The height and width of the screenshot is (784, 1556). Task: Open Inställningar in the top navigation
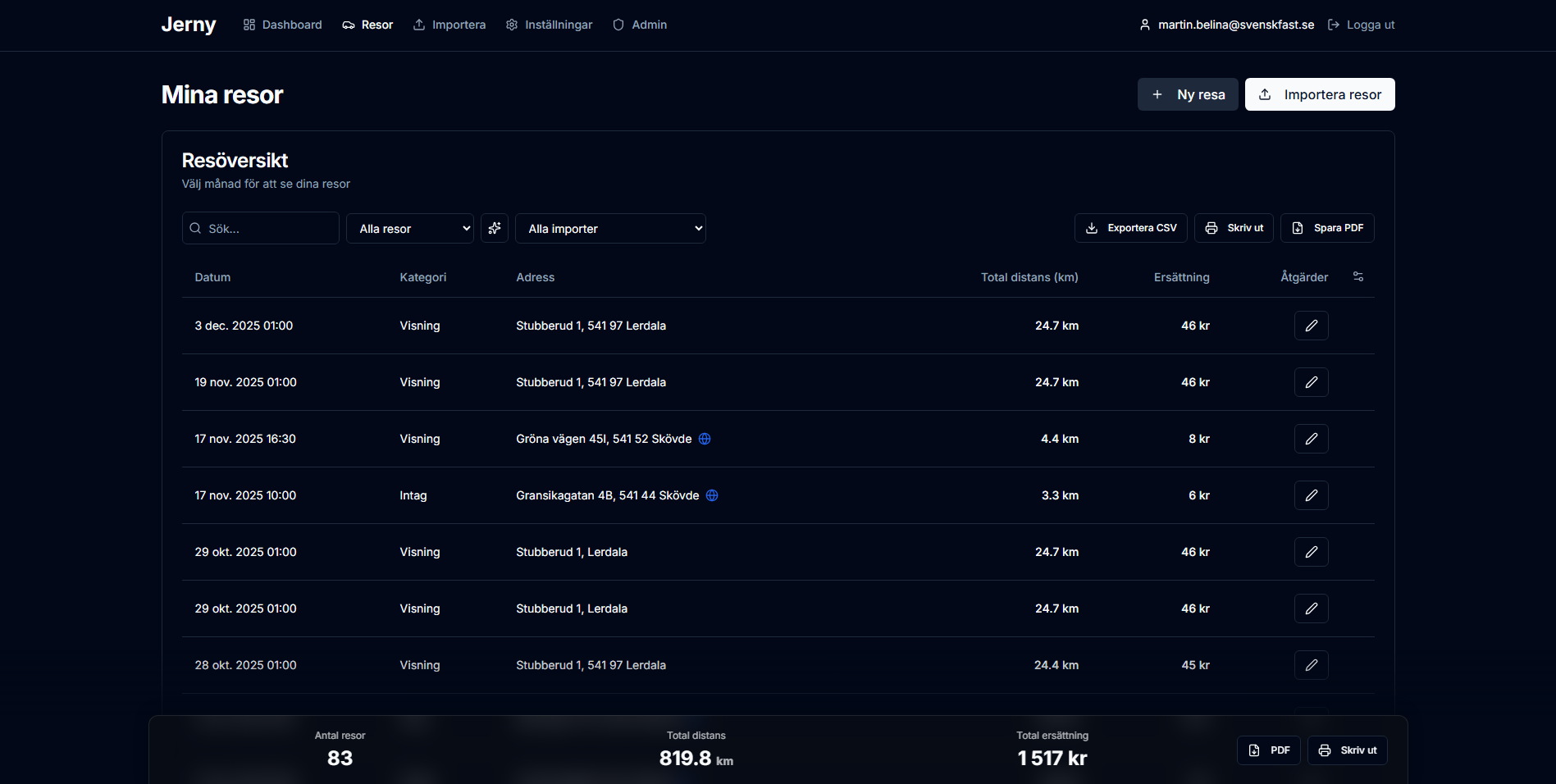(x=549, y=25)
